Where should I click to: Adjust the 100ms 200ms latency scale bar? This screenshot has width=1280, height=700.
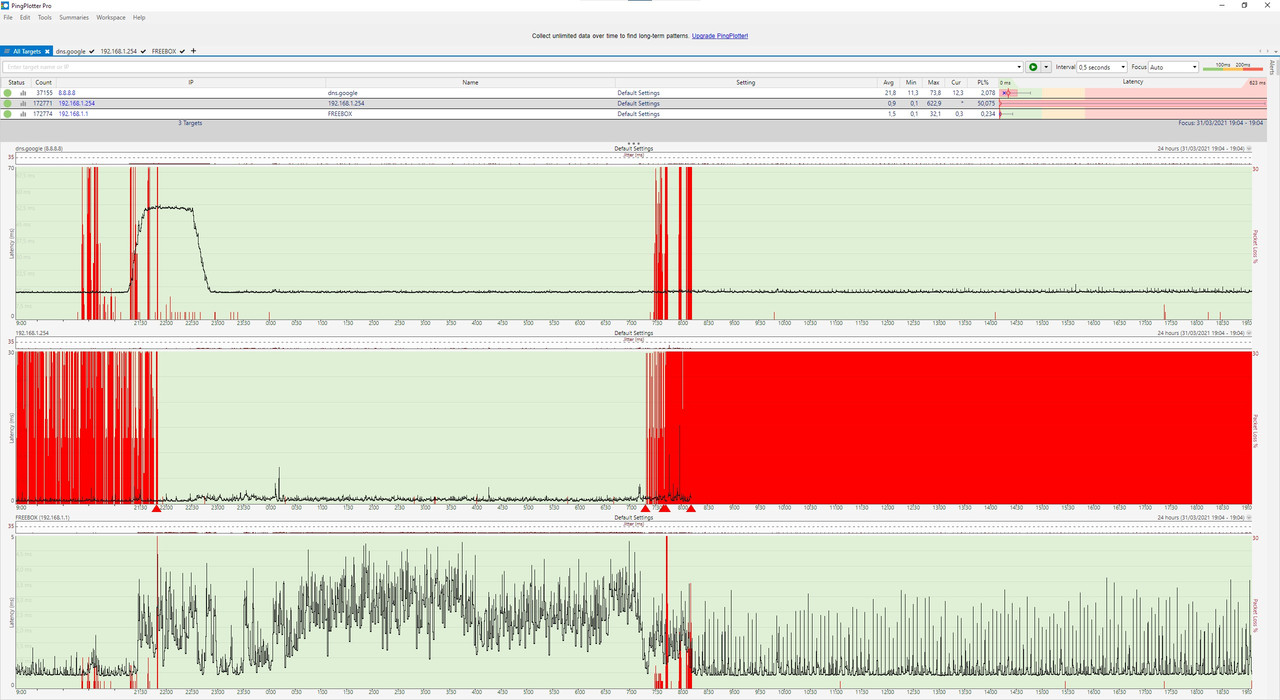1232,67
